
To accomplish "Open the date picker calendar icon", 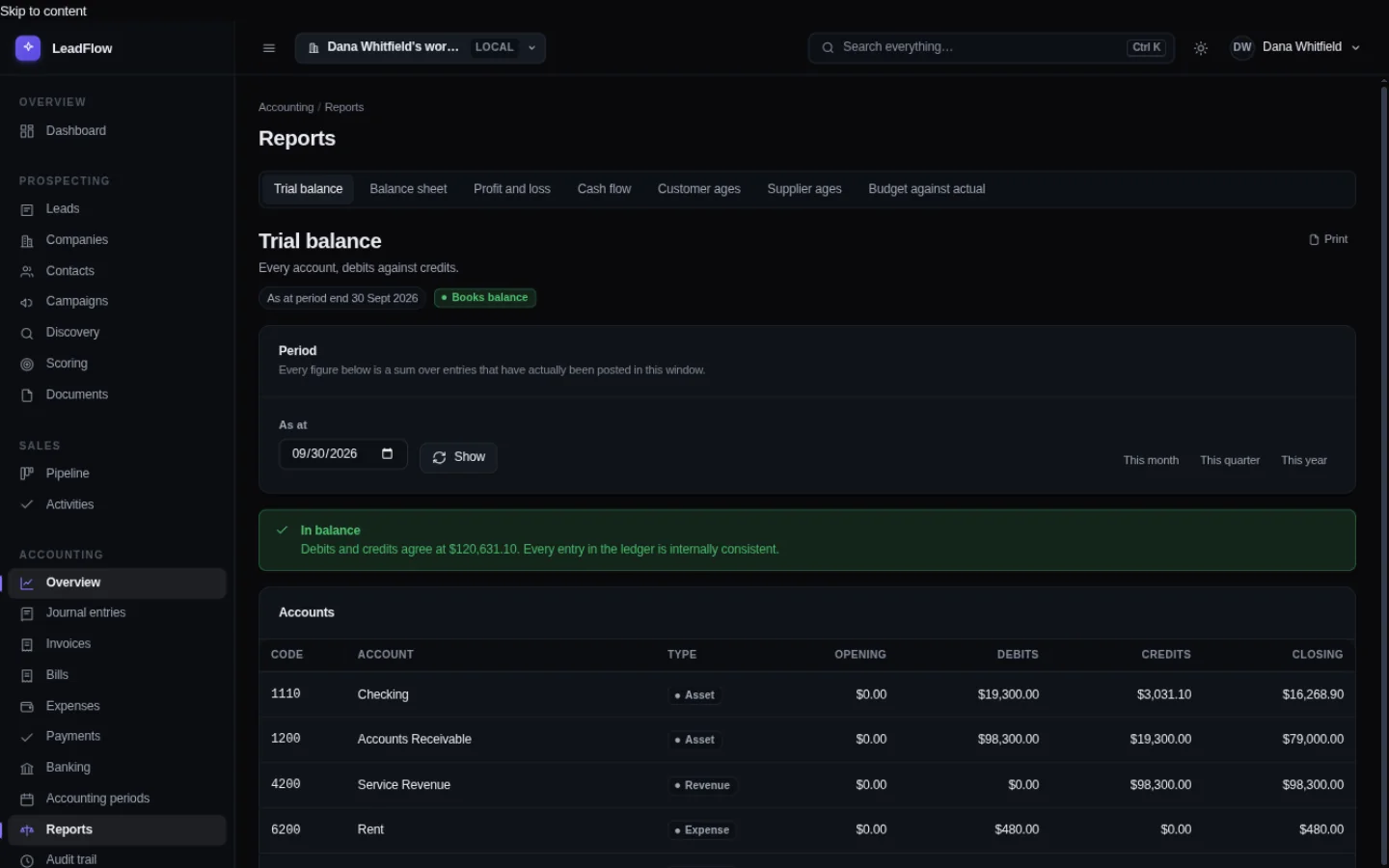I will [387, 453].
